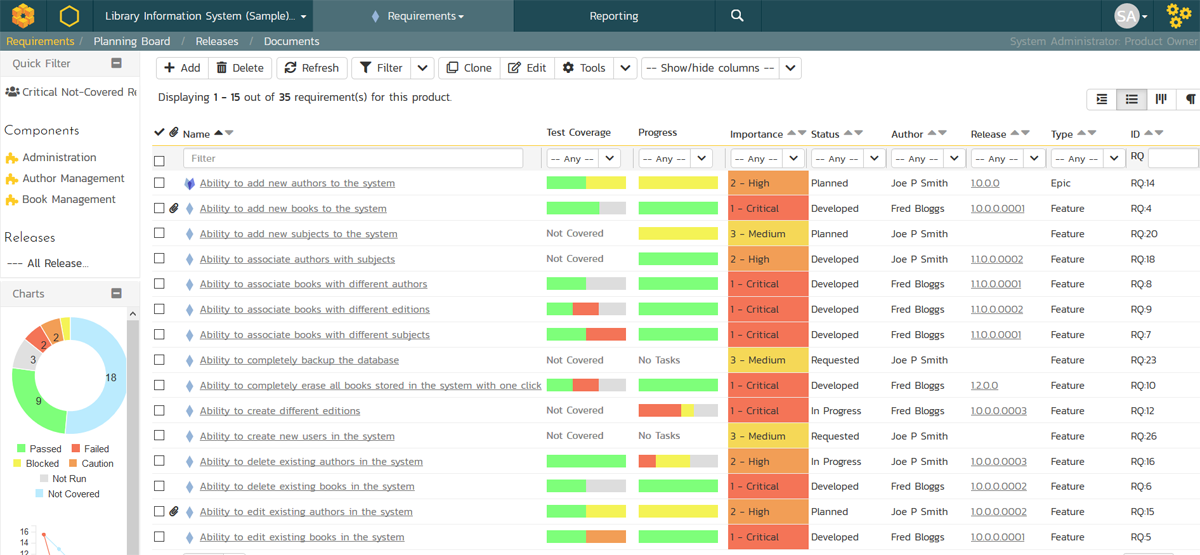The image size is (1200, 555).
Task: Open the yellow hexagon workspace icon
Action: tap(69, 16)
